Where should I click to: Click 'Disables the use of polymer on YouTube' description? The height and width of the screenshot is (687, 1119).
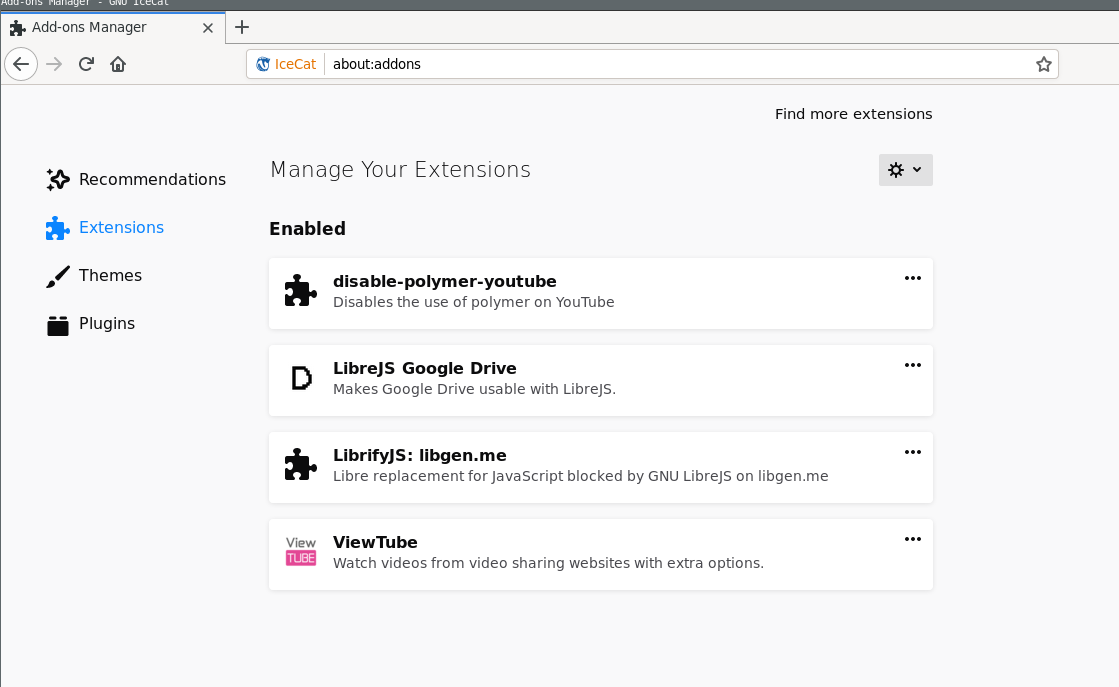tap(474, 302)
